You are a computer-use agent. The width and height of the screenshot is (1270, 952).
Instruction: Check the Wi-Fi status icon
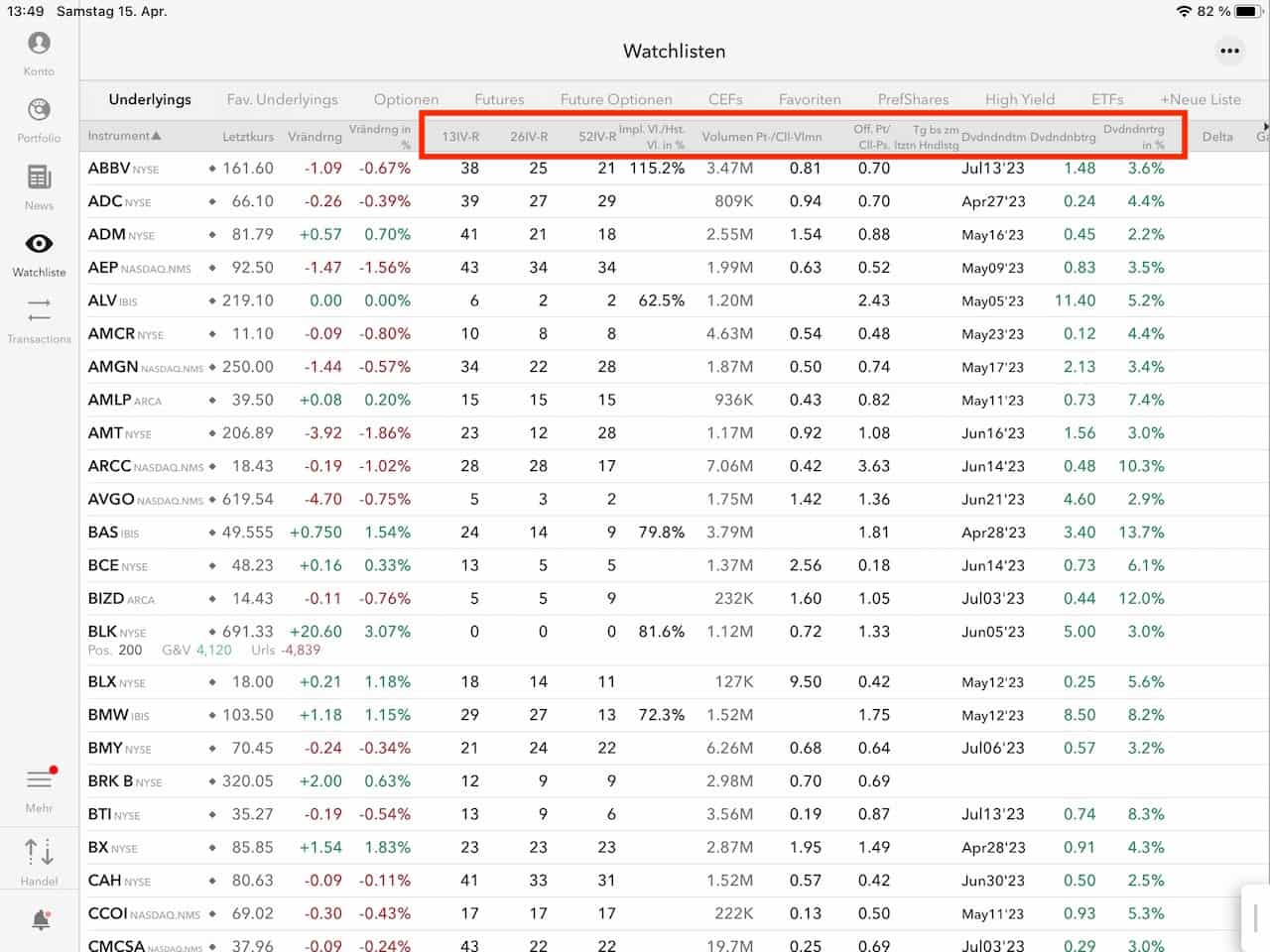point(1184,11)
